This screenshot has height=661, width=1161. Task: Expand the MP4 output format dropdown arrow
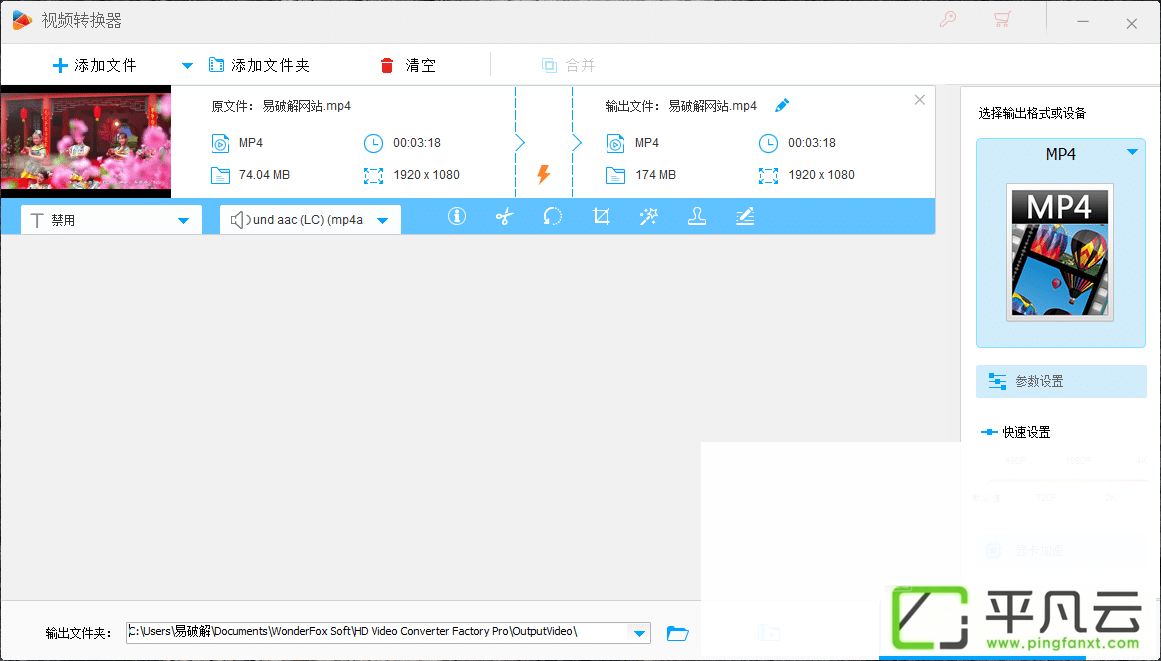(1132, 152)
